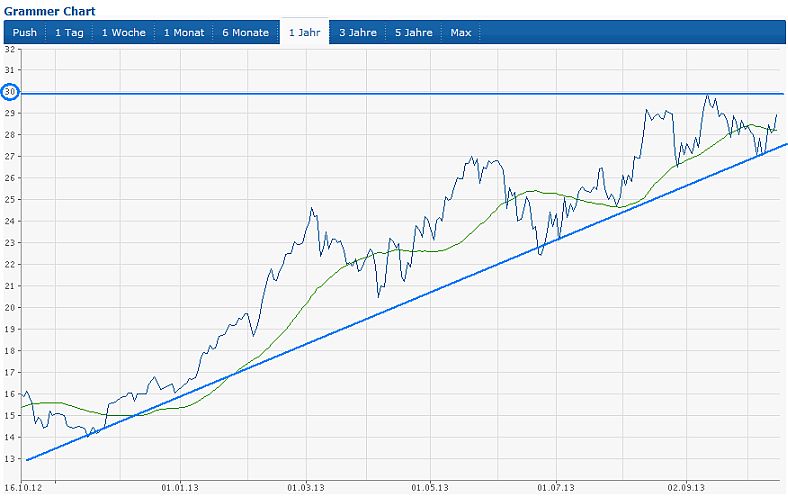This screenshot has height=497, width=788.
Task: Click the 01.01.13 date label
Action: (181, 488)
